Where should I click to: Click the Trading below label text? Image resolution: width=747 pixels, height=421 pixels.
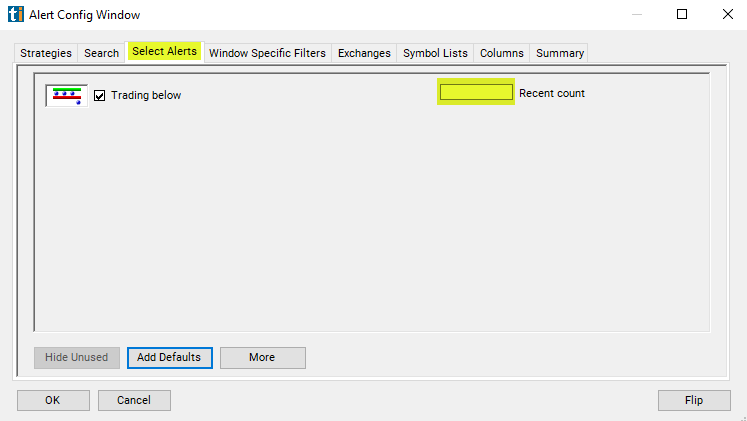click(146, 95)
